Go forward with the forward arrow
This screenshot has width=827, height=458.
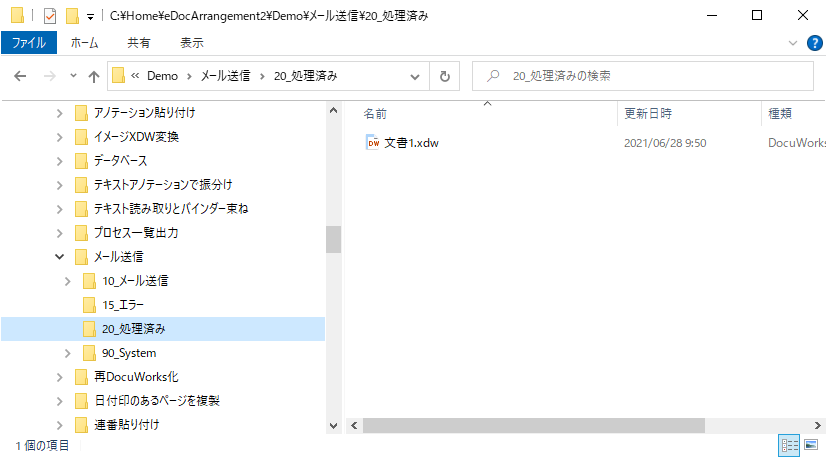50,76
